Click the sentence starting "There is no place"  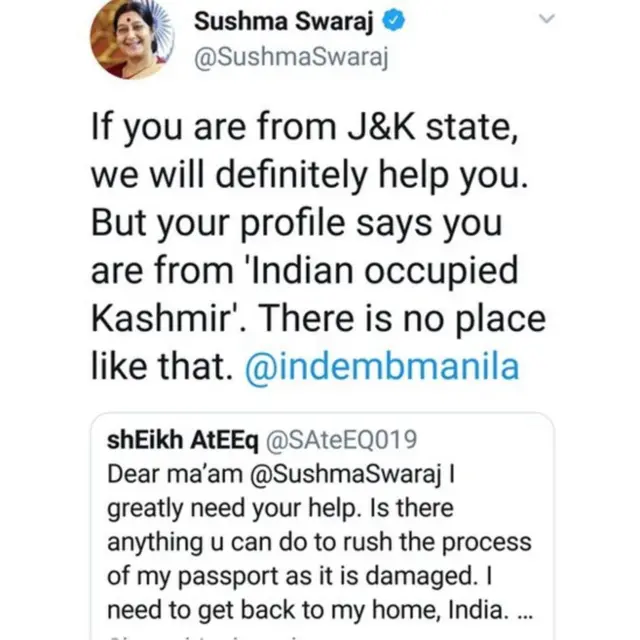(x=420, y=320)
